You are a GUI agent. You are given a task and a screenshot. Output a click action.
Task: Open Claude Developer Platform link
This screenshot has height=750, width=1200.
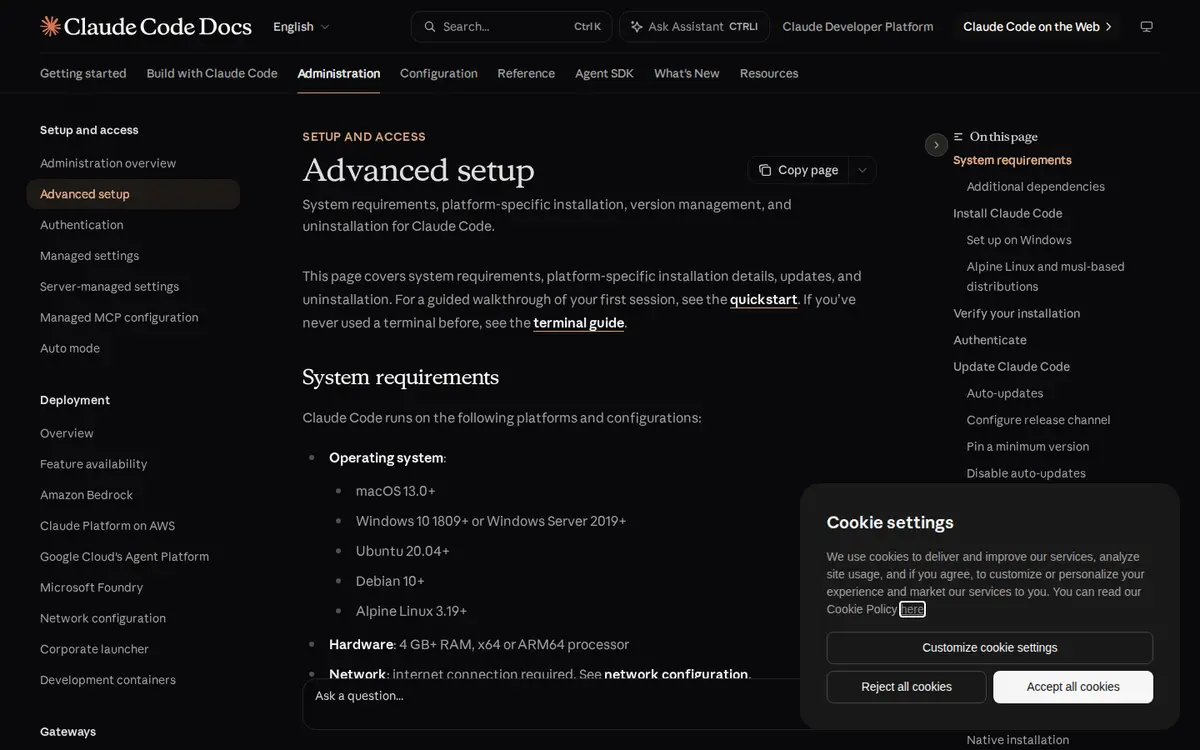click(x=858, y=27)
